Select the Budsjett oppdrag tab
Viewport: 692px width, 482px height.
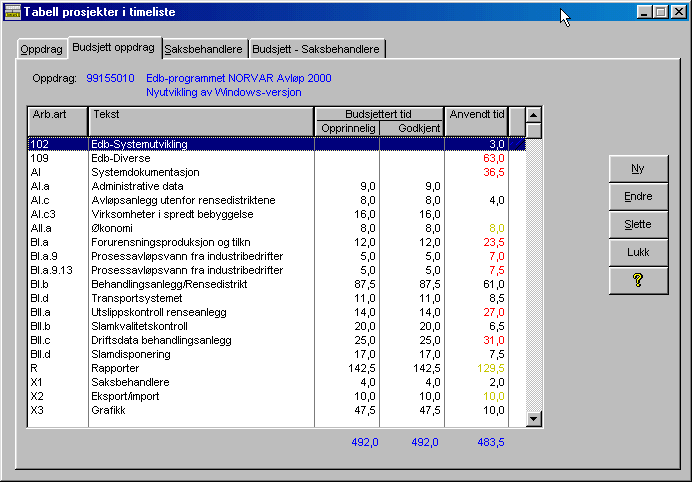113,48
